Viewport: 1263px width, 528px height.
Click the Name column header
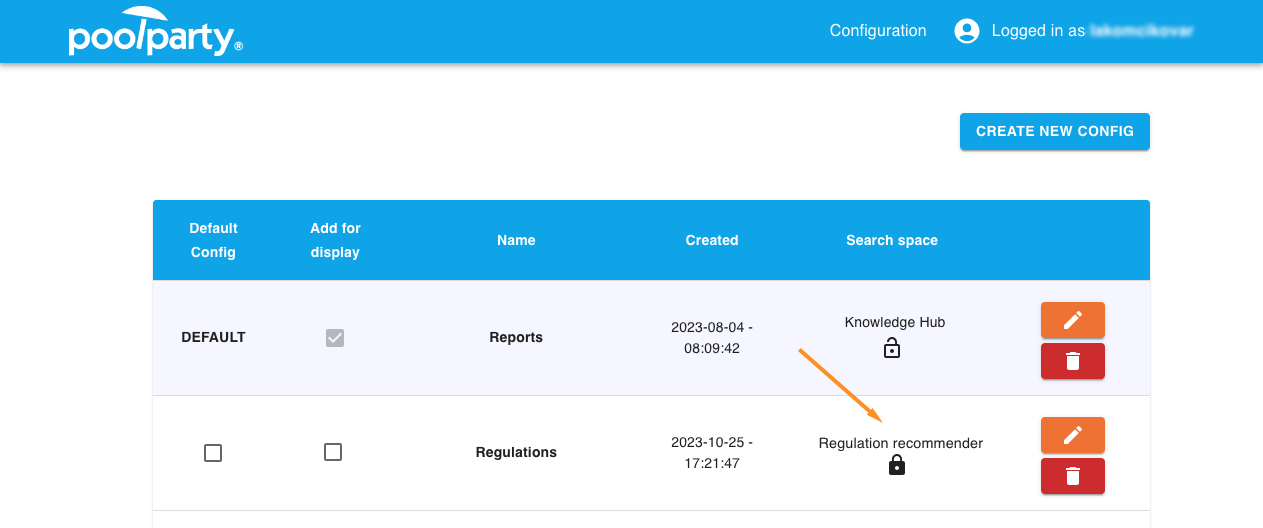[516, 240]
